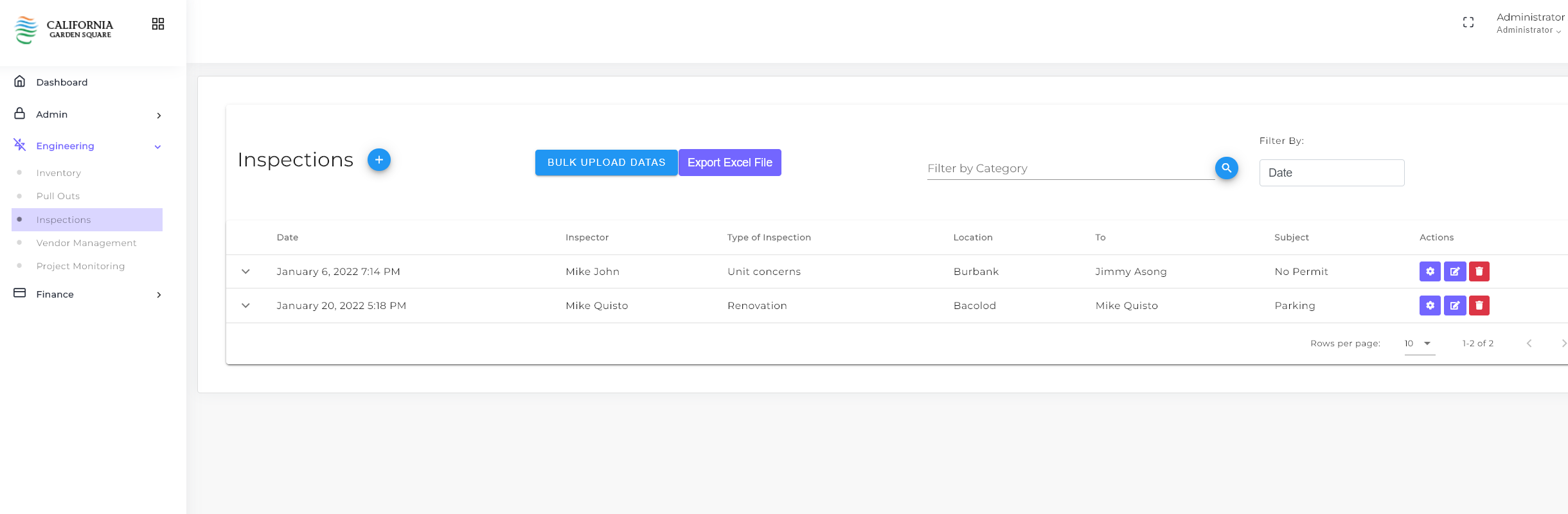Toggle fullscreen mode icon in header
This screenshot has width=1568, height=514.
click(x=1468, y=22)
